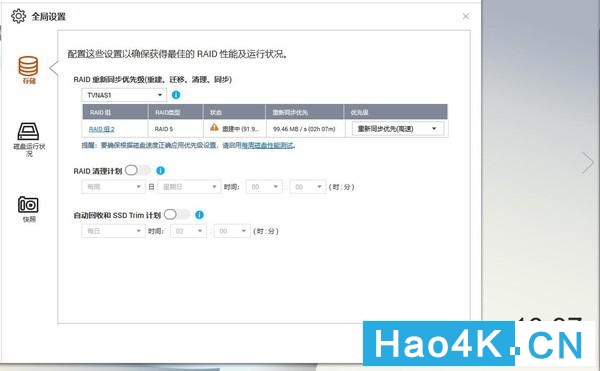This screenshot has height=371, width=600.
Task: Show info about SSD Trim 计划
Action: click(199, 215)
